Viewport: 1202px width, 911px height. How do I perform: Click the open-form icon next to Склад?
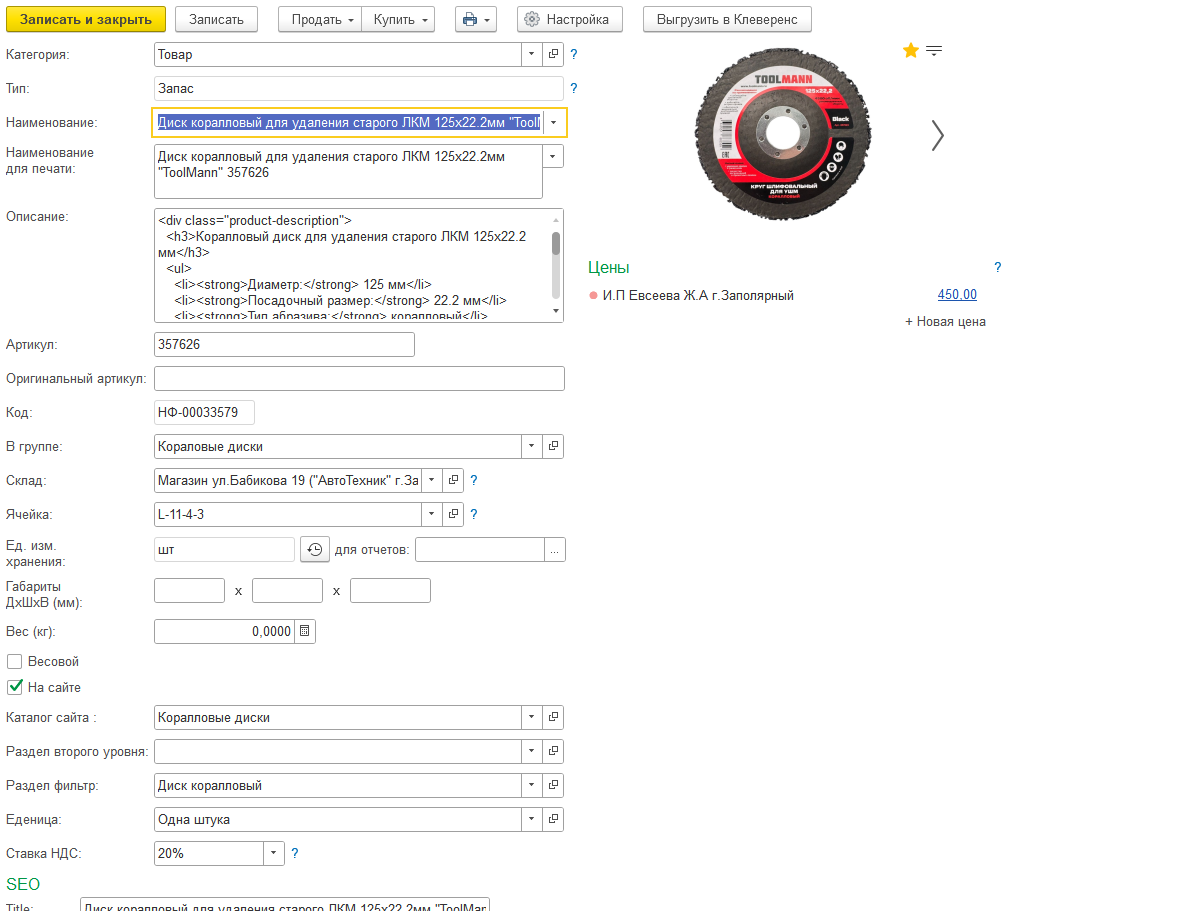pos(453,480)
